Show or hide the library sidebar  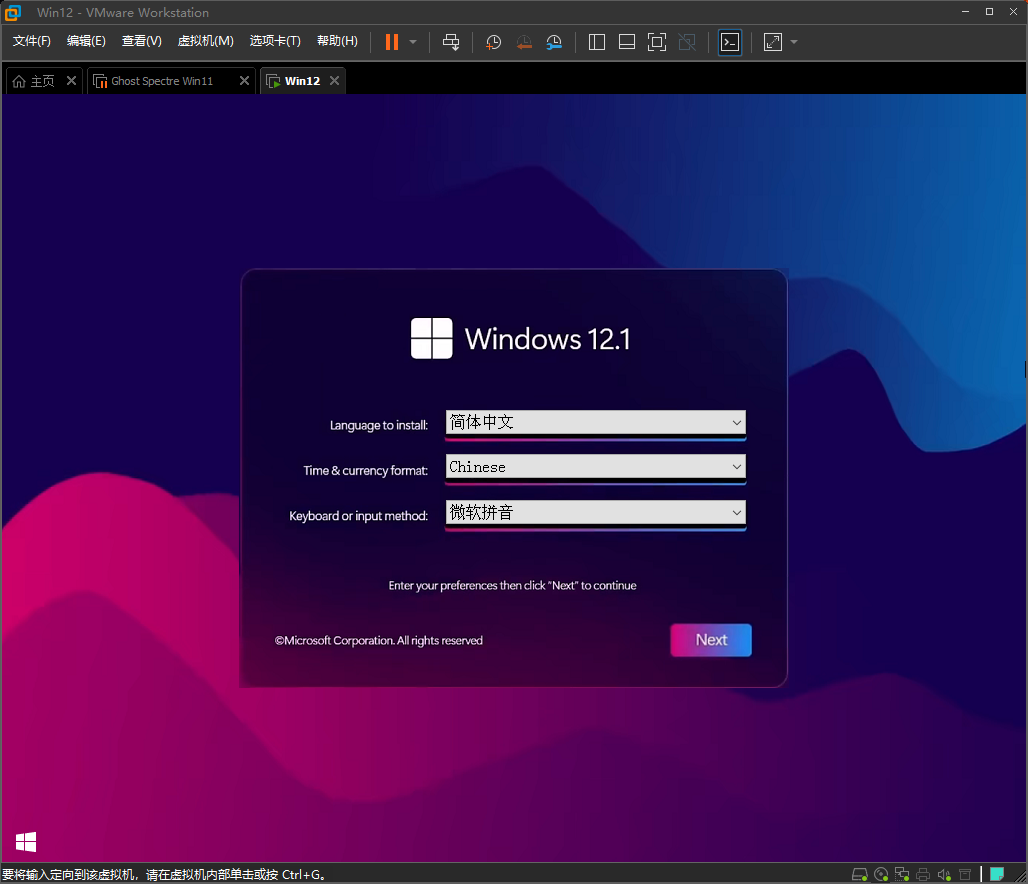(x=597, y=42)
